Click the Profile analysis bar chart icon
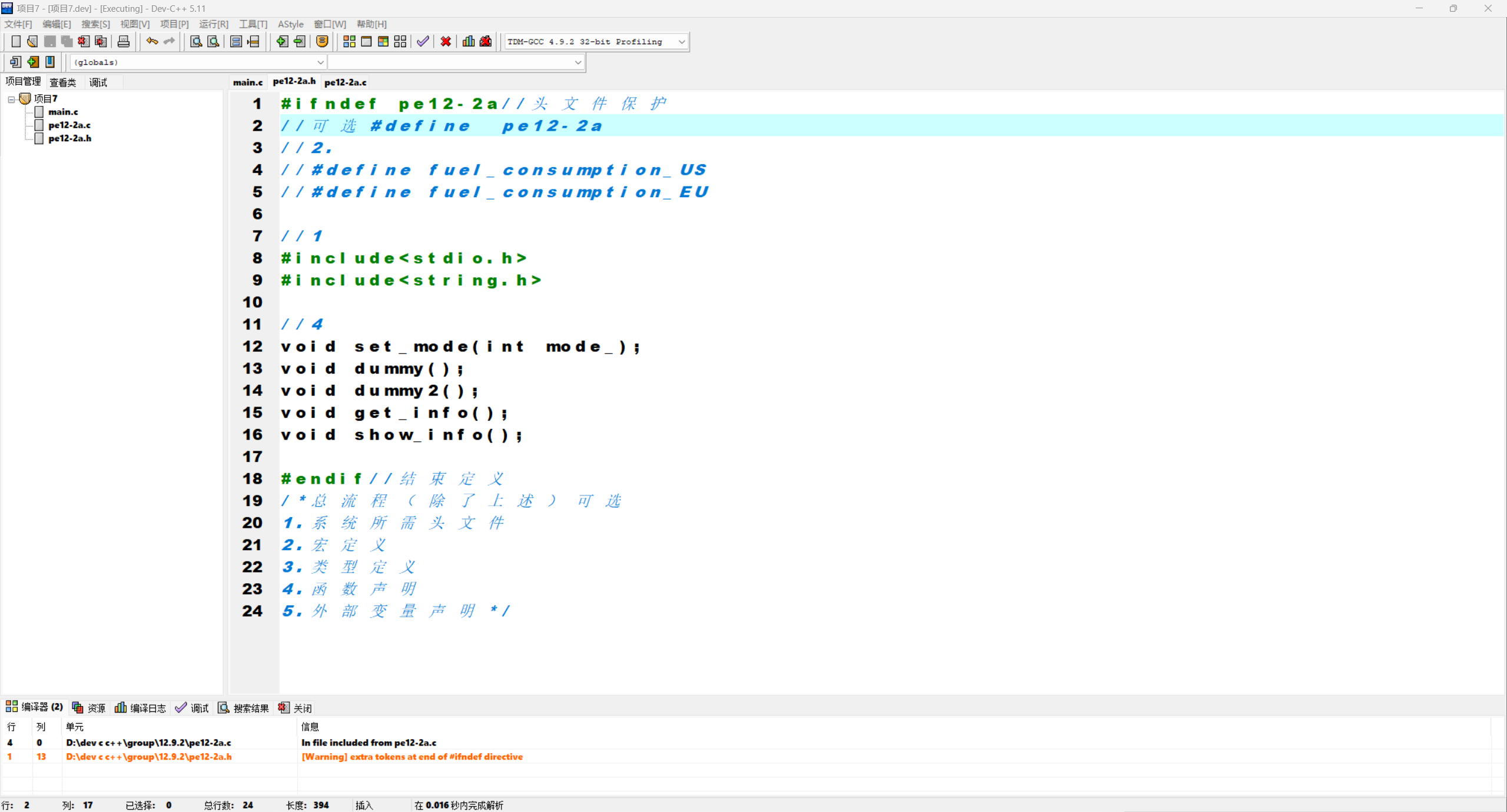The width and height of the screenshot is (1507, 812). pyautogui.click(x=469, y=41)
